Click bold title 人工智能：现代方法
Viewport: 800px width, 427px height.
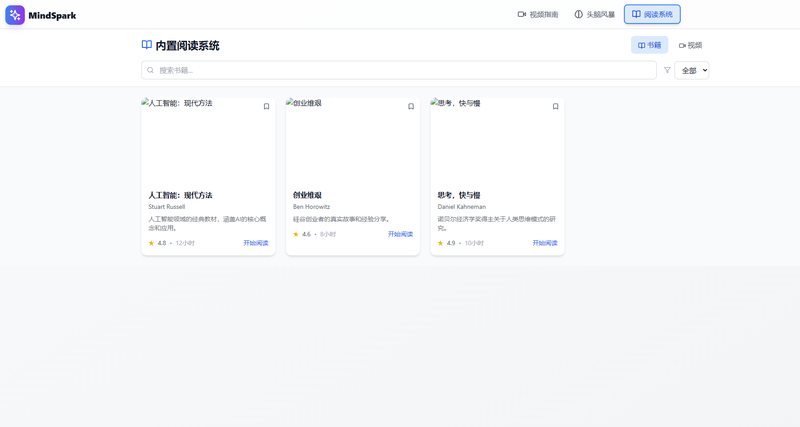180,195
